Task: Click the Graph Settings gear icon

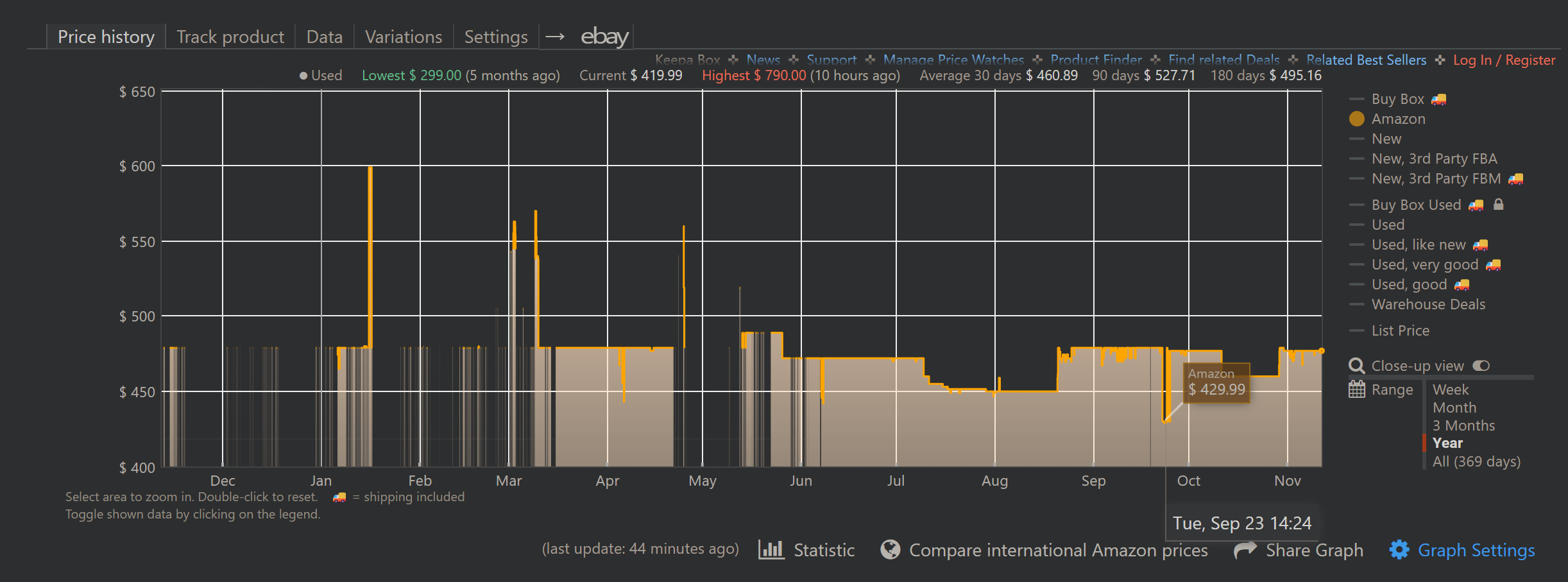Action: coord(1399,549)
